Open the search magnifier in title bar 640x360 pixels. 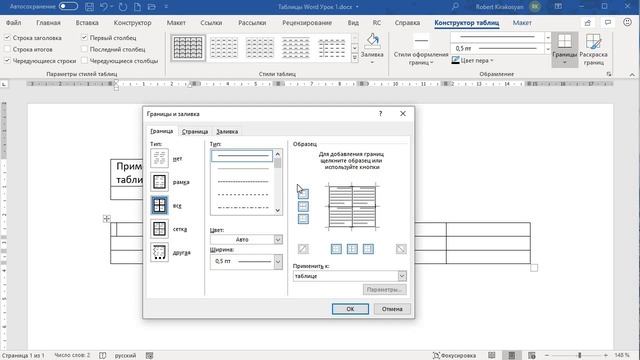[x=456, y=7]
